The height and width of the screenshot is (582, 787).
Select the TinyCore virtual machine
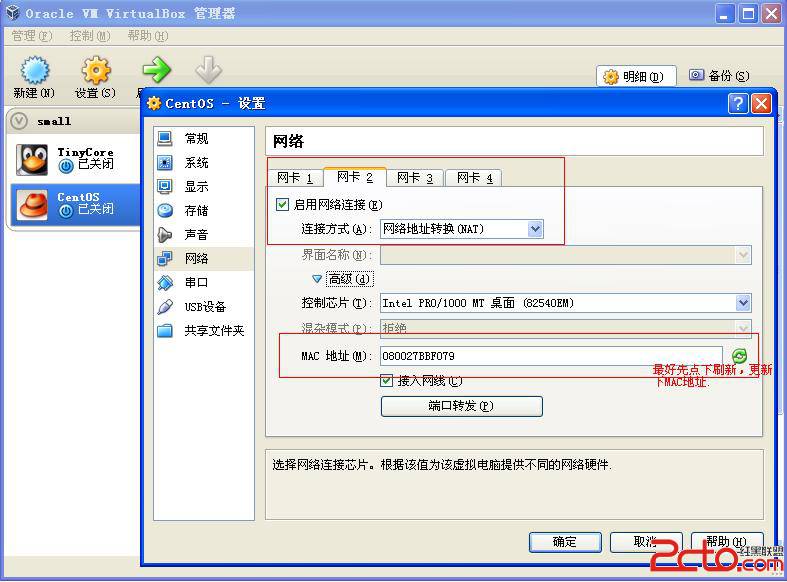(x=75, y=159)
